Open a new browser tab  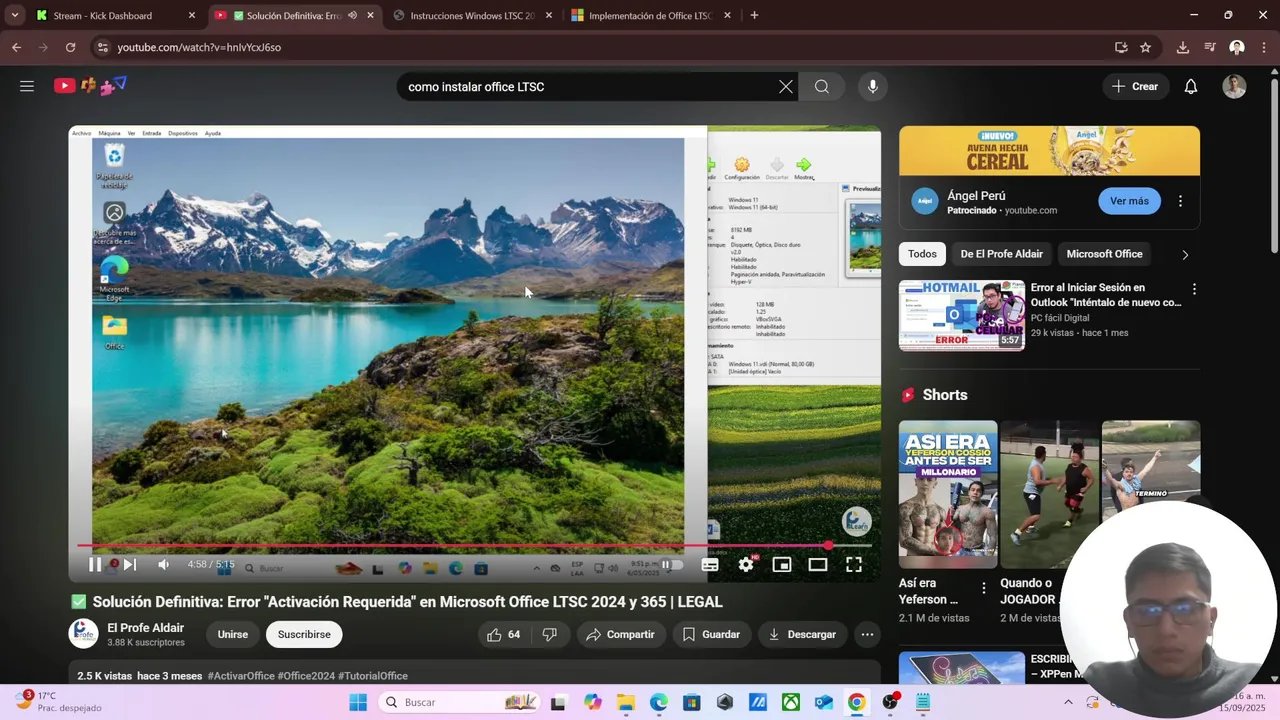(x=754, y=15)
